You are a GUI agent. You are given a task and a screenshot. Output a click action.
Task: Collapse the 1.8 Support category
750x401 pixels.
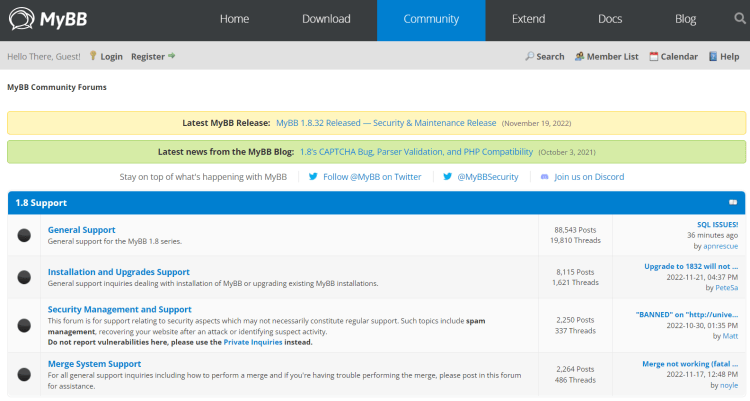click(x=733, y=202)
